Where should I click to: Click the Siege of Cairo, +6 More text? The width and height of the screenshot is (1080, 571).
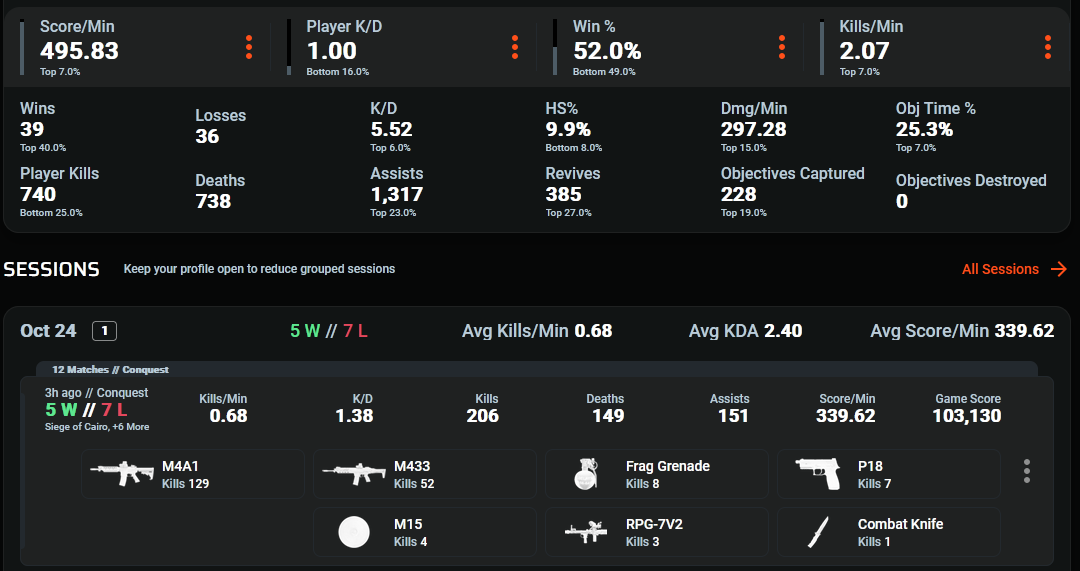point(97,427)
